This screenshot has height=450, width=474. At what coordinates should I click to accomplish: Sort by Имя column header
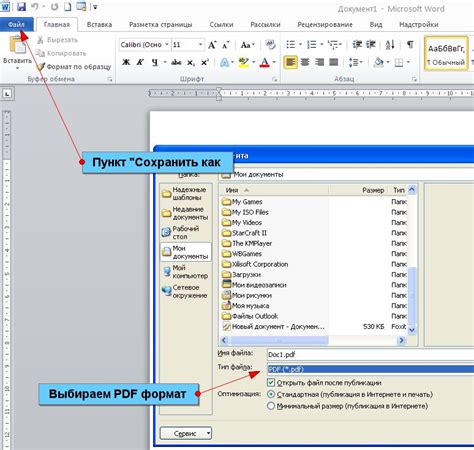[x=274, y=190]
